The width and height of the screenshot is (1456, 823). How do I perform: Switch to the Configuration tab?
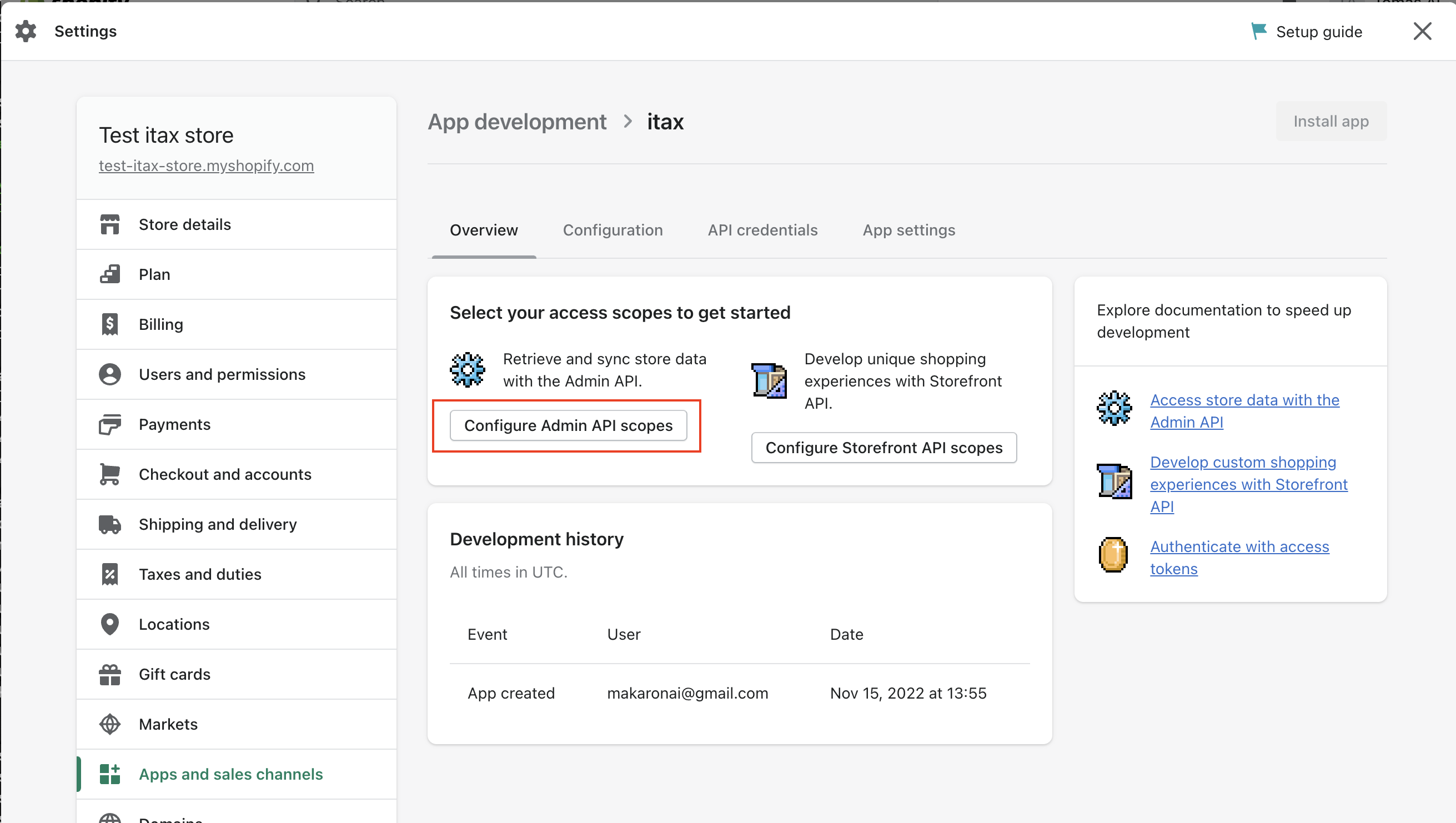point(612,230)
